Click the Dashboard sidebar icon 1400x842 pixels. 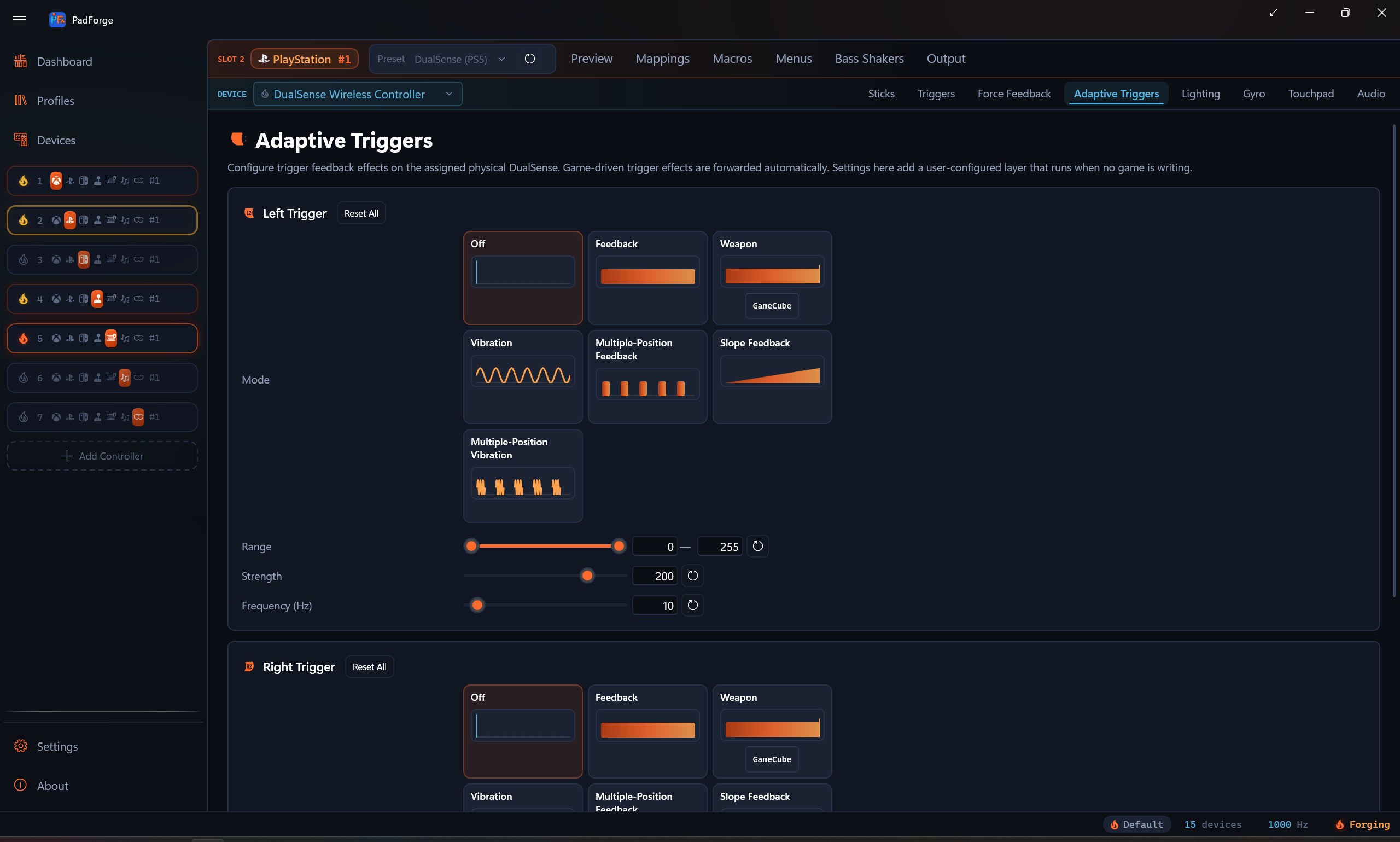[x=21, y=61]
